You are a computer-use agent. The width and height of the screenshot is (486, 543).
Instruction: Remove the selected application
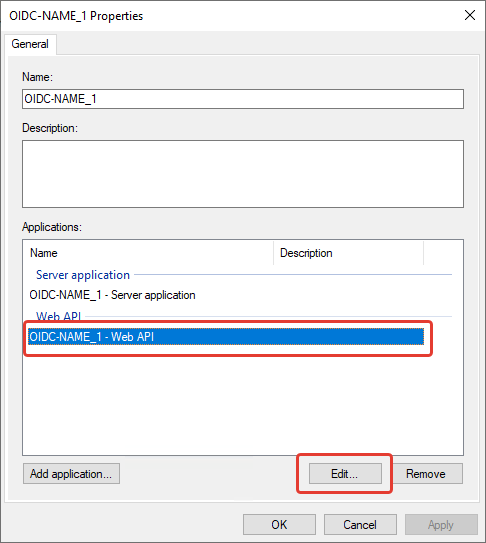click(426, 474)
